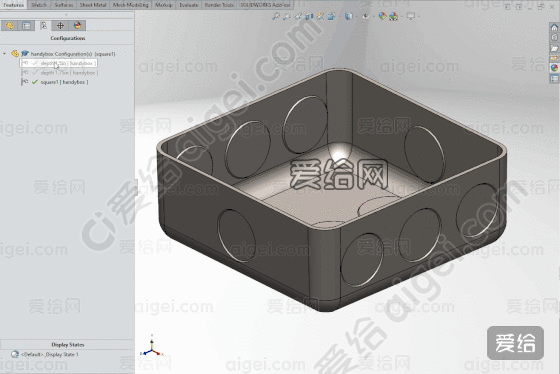Select the first greyed depth configuration
The height and width of the screenshot is (374, 560).
coord(59,63)
